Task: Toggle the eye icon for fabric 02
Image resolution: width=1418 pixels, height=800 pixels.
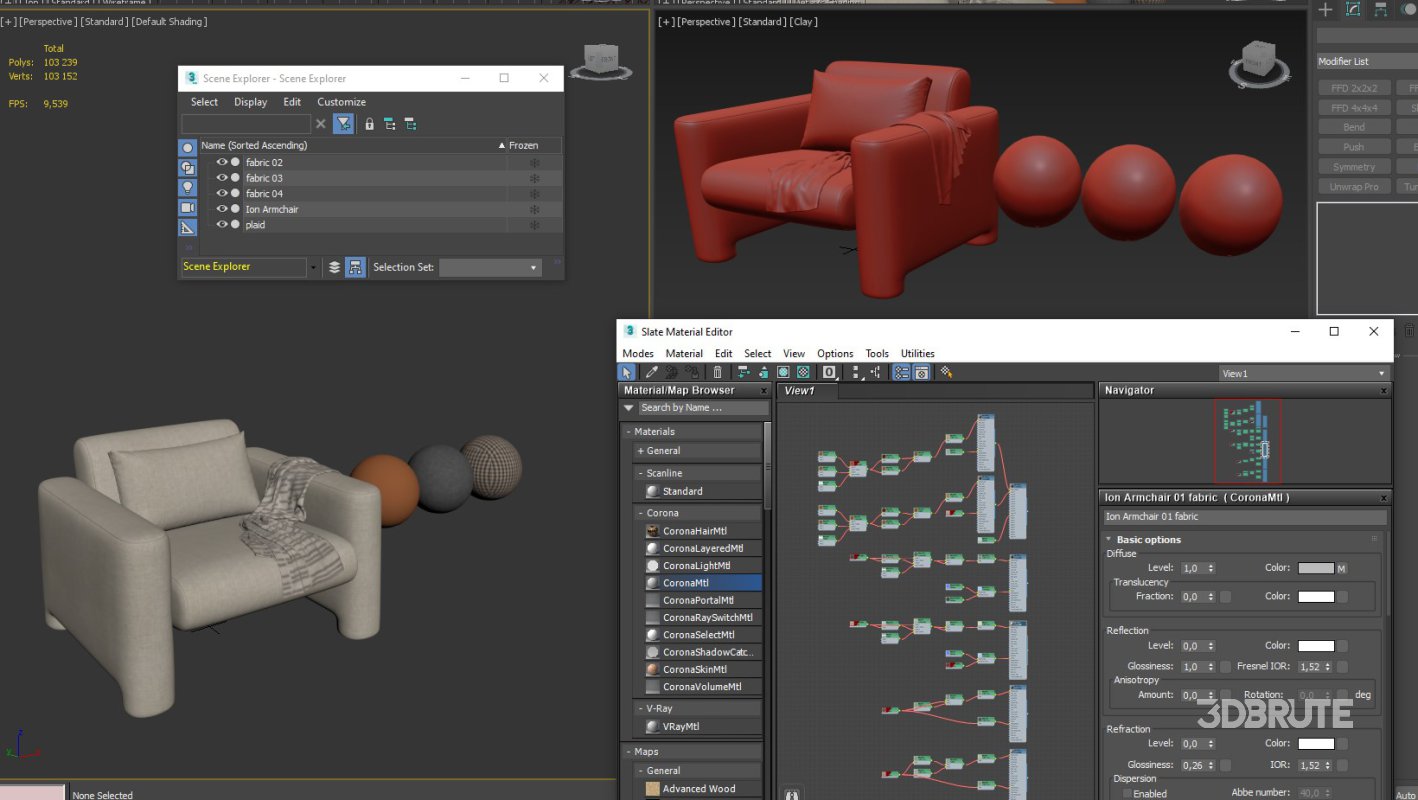Action: point(221,162)
